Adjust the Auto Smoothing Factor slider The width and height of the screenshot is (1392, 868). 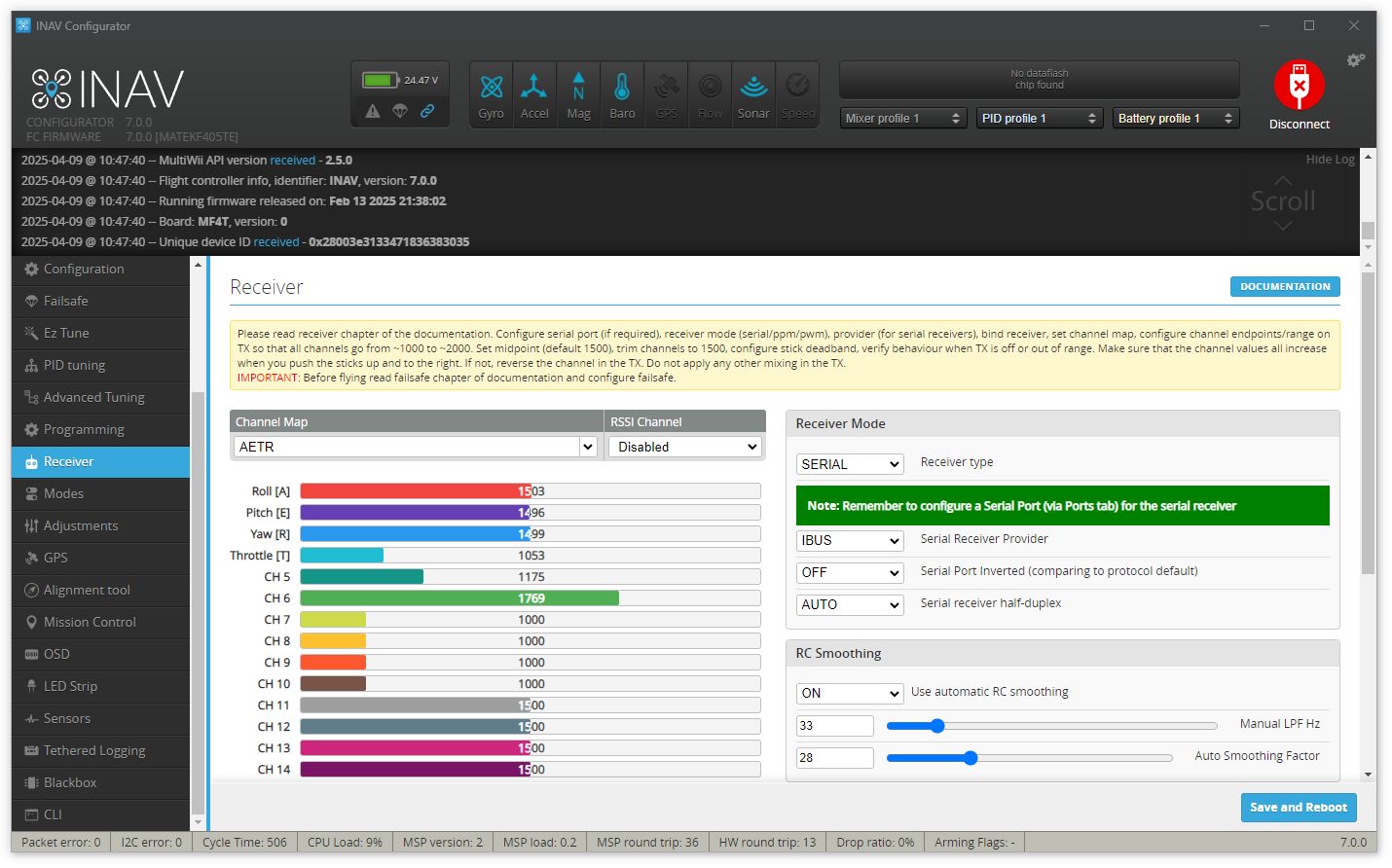click(x=1029, y=758)
